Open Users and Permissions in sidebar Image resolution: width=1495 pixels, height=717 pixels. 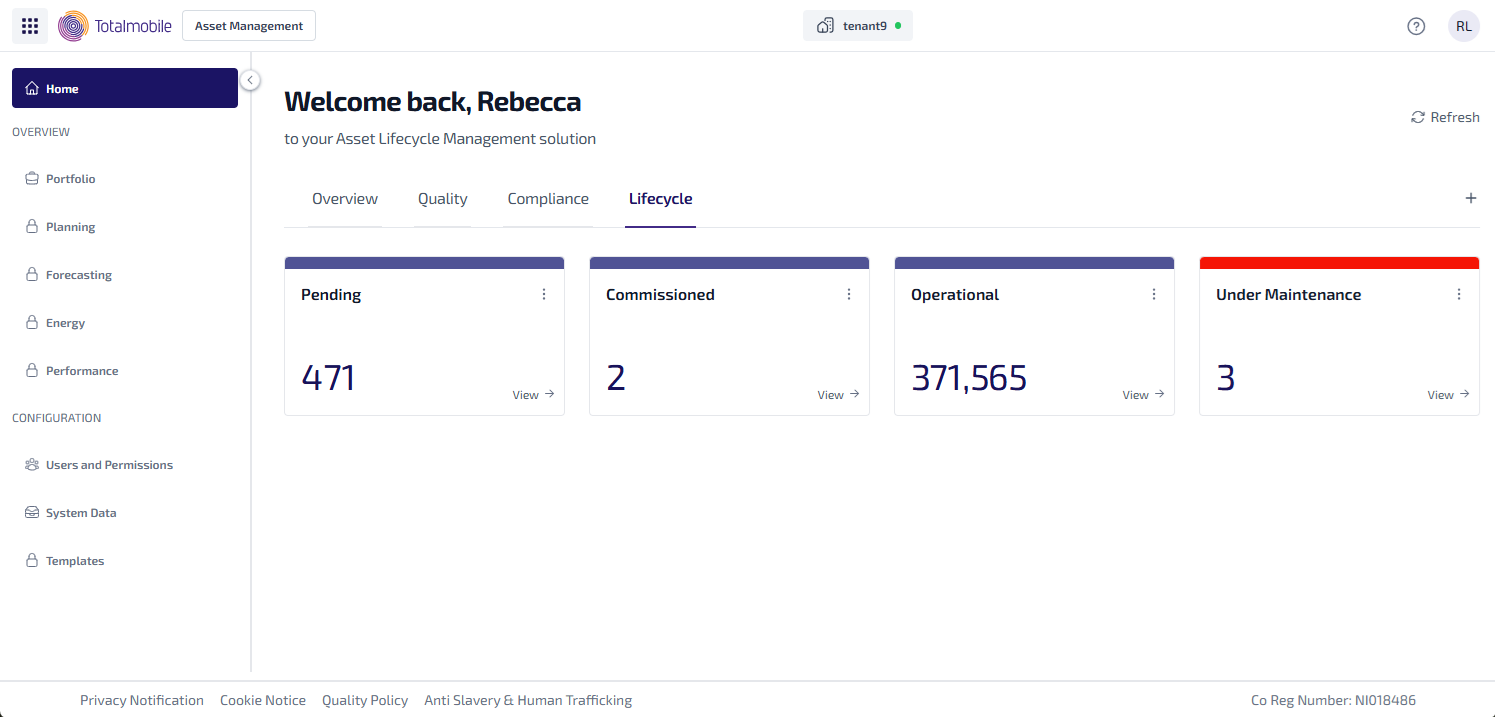tap(109, 465)
